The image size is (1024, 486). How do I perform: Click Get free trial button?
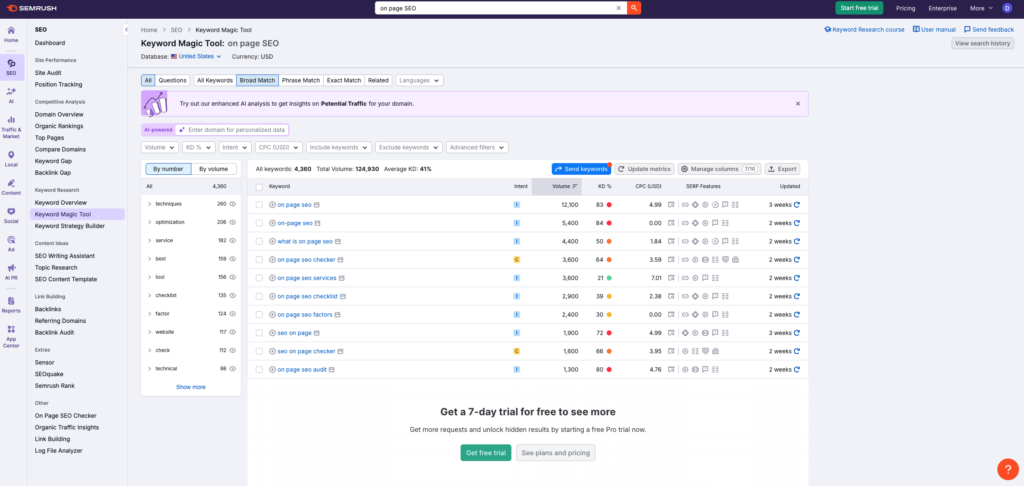(486, 453)
